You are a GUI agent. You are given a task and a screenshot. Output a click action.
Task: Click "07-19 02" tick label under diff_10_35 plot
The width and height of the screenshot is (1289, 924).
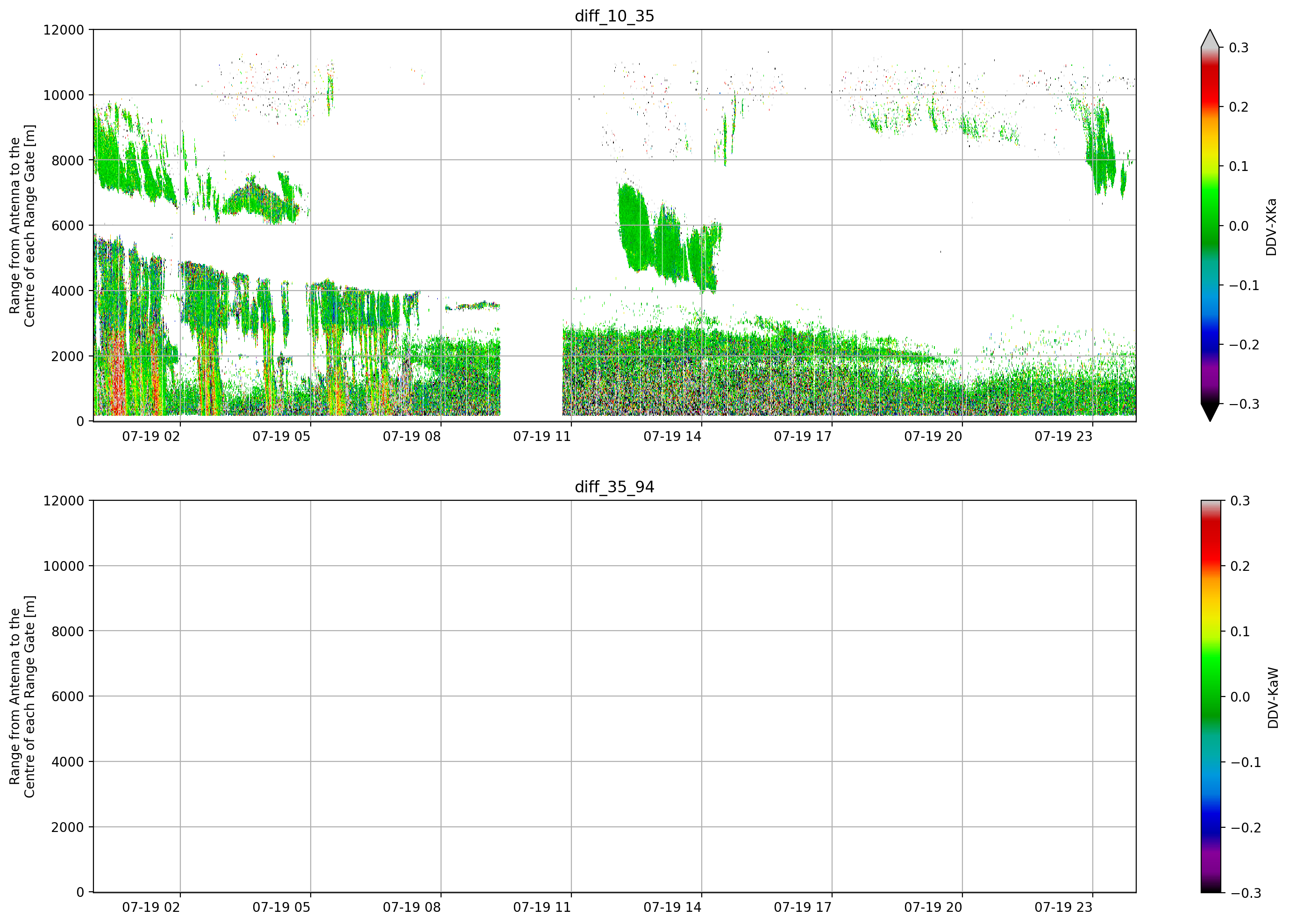click(x=151, y=436)
